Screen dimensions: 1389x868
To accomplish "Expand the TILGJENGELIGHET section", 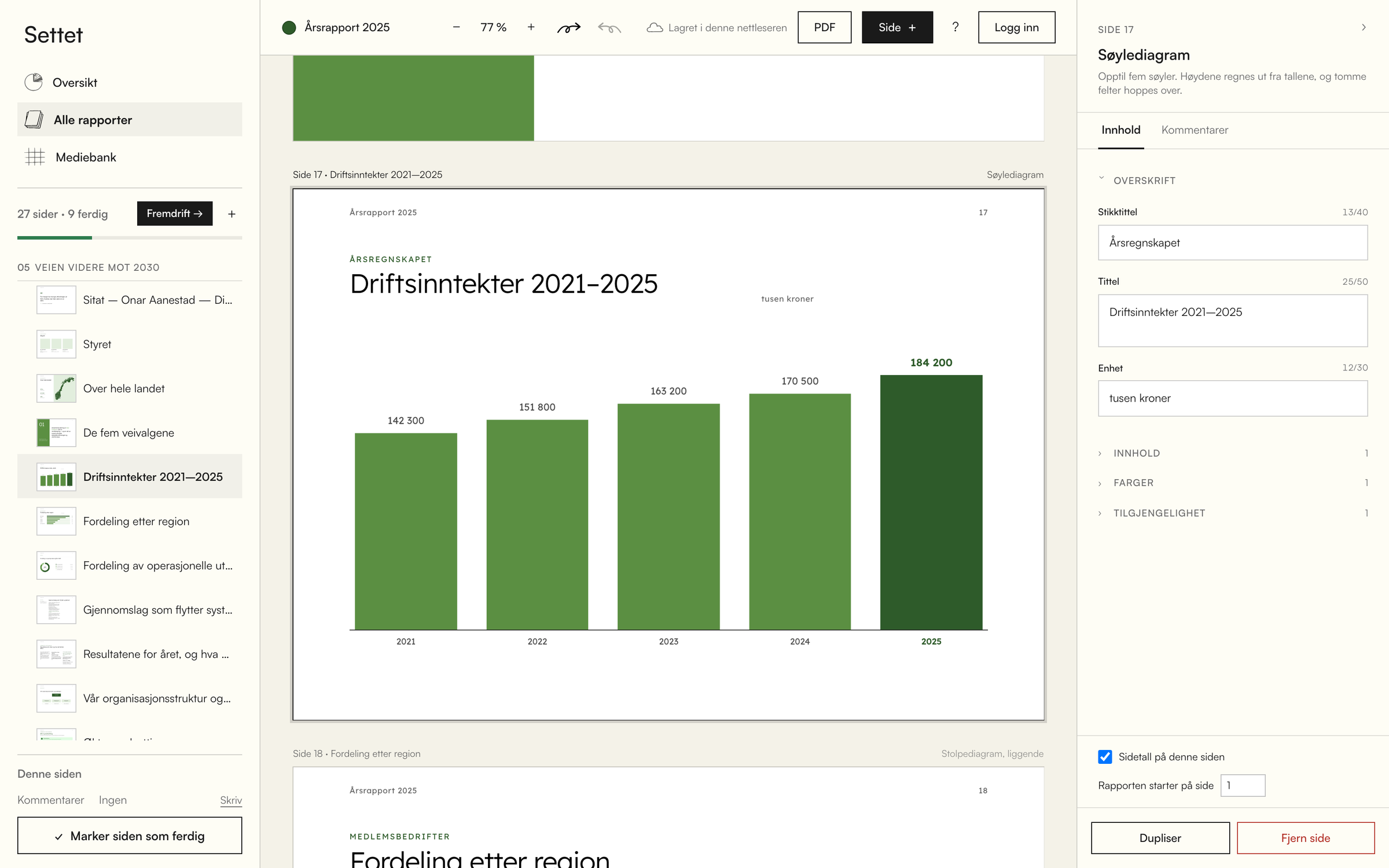I will (x=1233, y=513).
